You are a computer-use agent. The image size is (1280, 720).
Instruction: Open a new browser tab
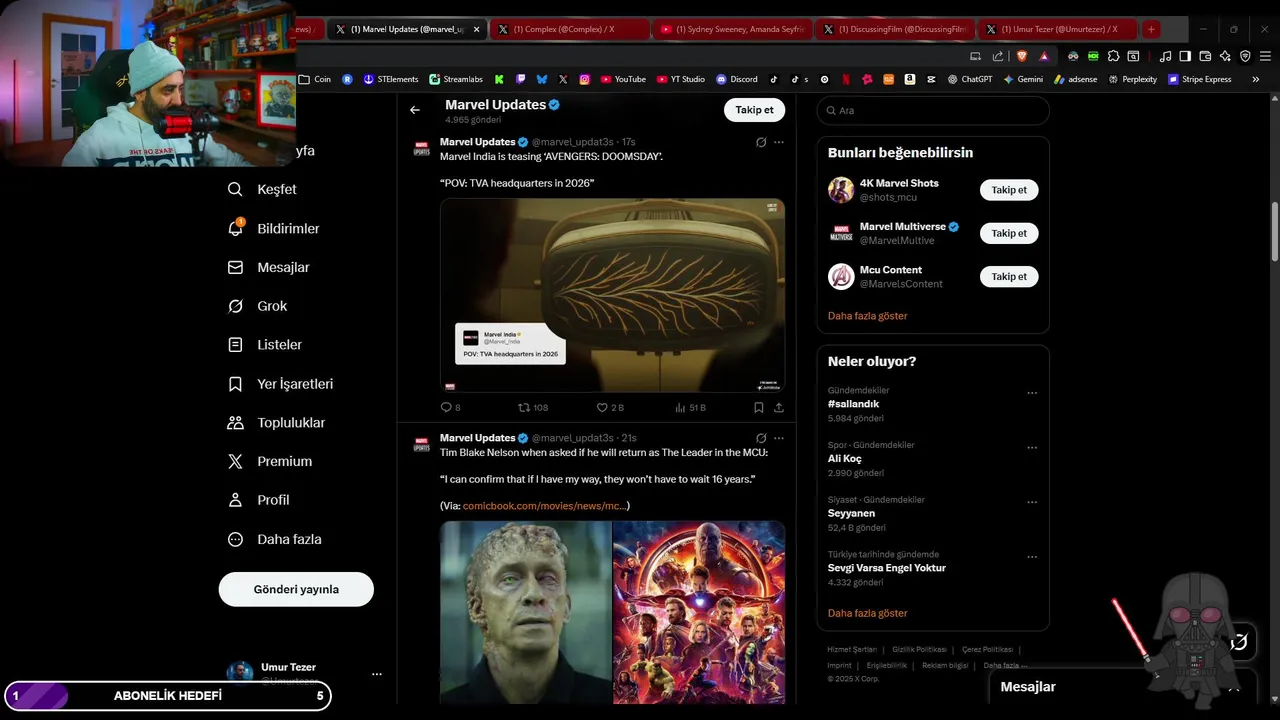click(x=1151, y=30)
